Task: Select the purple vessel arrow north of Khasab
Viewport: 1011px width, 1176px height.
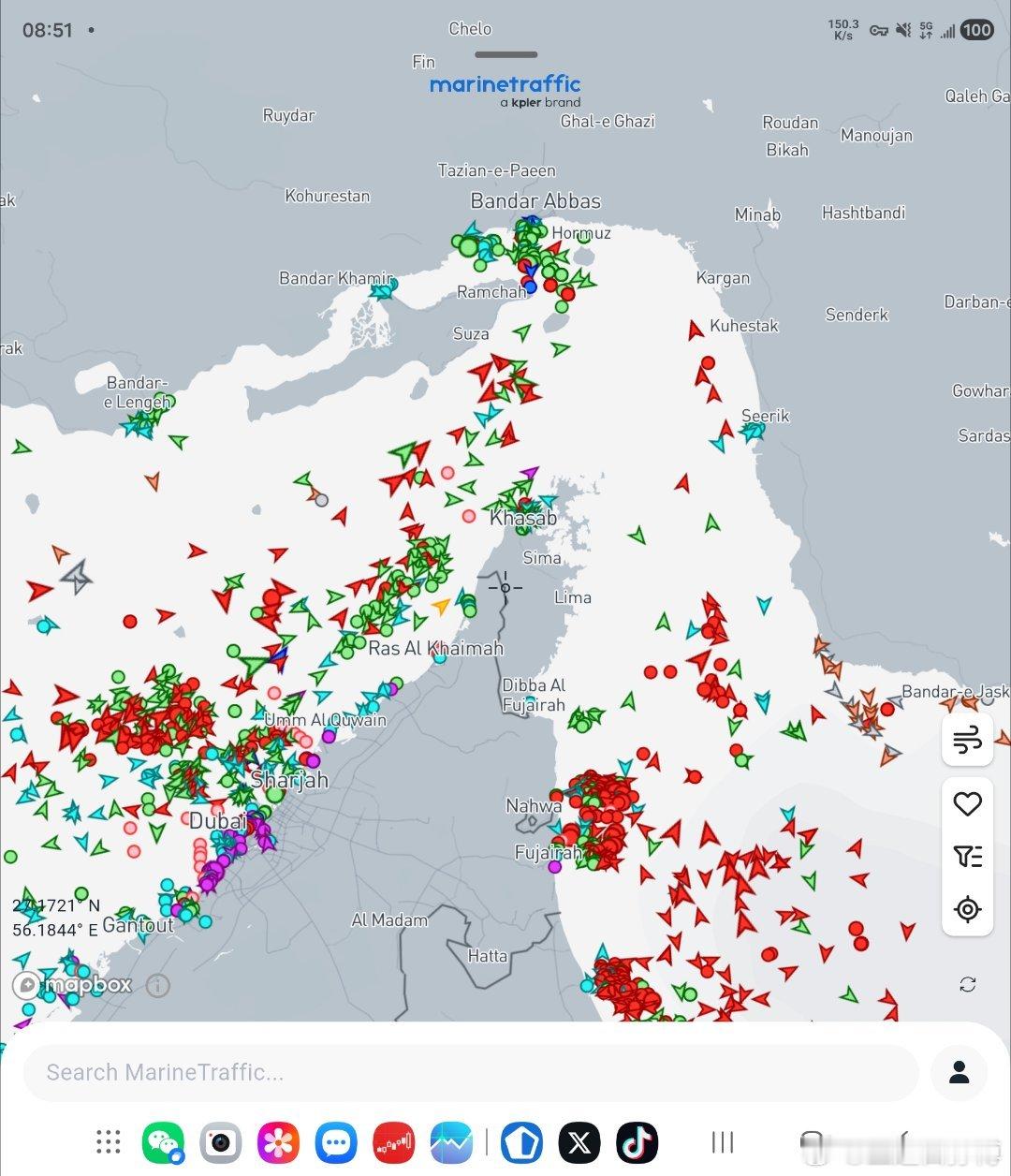Action: pos(530,474)
